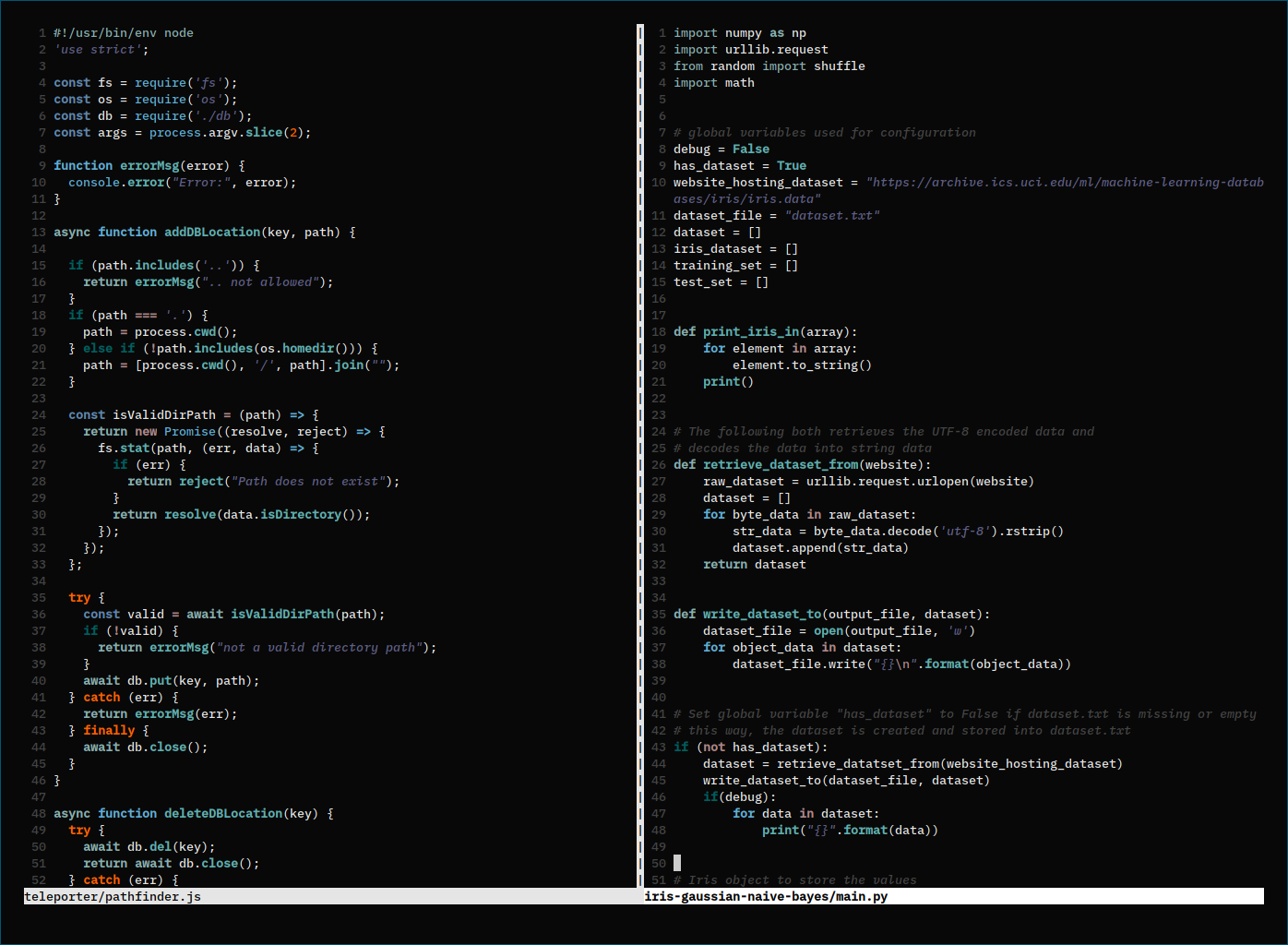Click the "fs.stat" call
The image size is (1288, 945).
point(124,449)
